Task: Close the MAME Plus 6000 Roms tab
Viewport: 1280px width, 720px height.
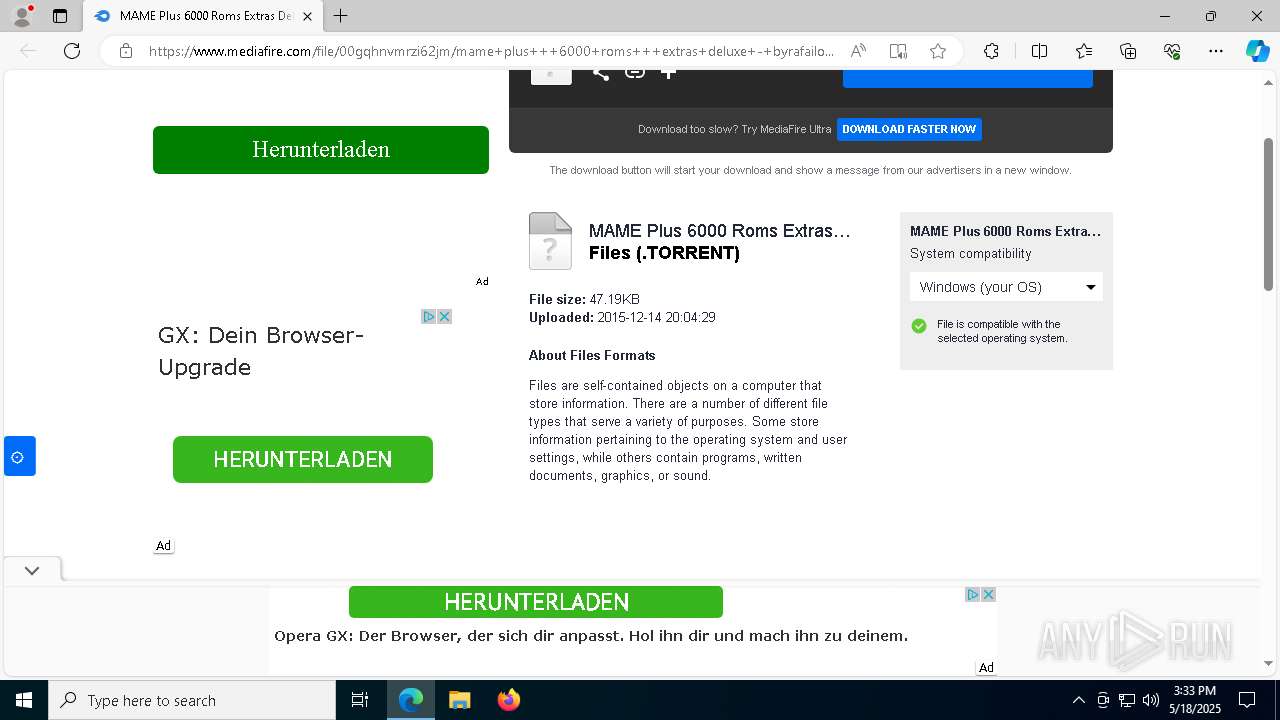Action: 308,16
